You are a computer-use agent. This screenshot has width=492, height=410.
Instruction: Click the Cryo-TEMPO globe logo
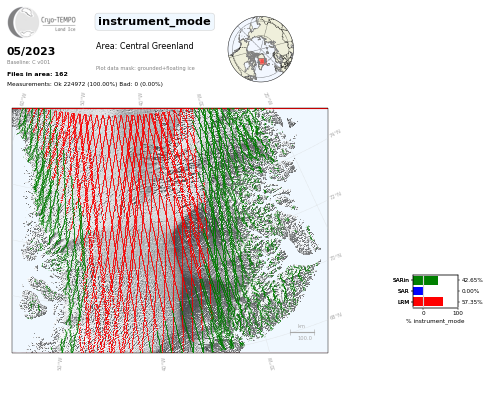pyautogui.click(x=23, y=22)
